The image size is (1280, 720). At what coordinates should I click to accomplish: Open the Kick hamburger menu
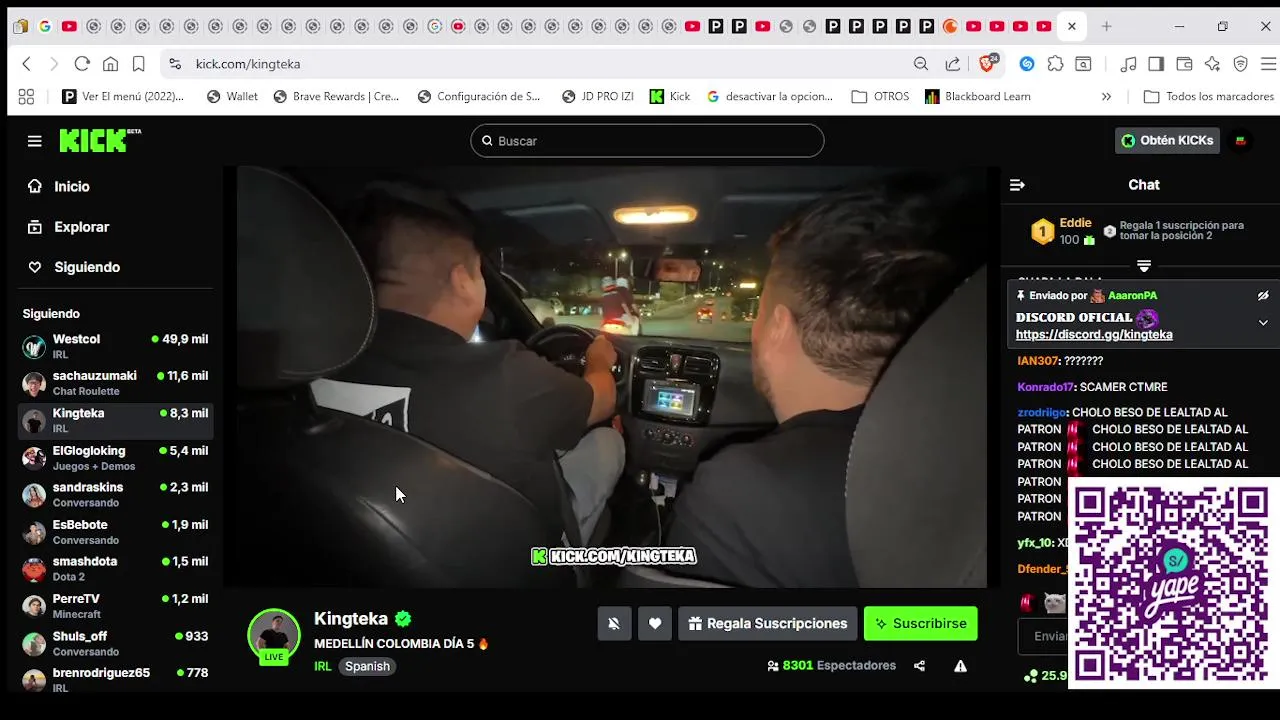coord(35,141)
